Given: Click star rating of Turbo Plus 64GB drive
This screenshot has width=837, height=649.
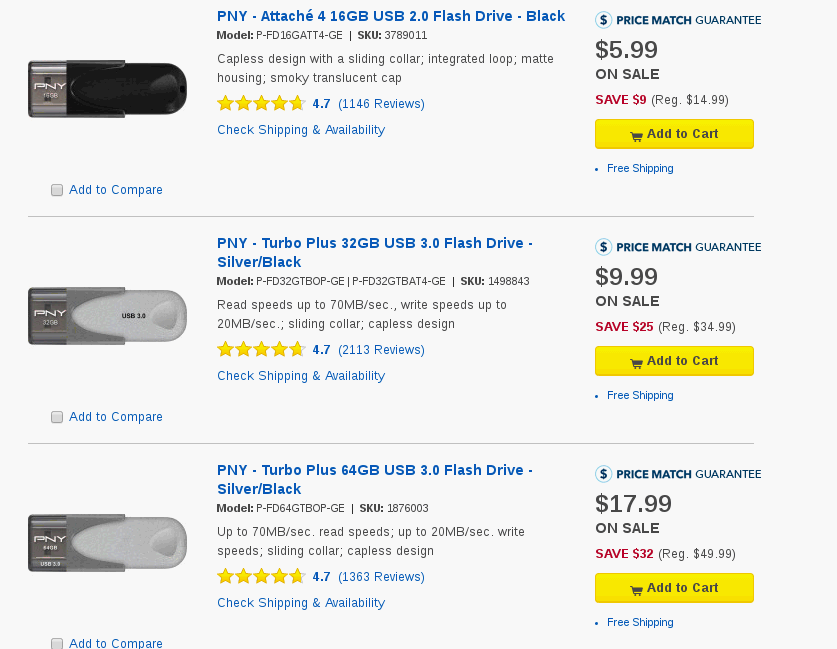Looking at the screenshot, I should pos(261,577).
